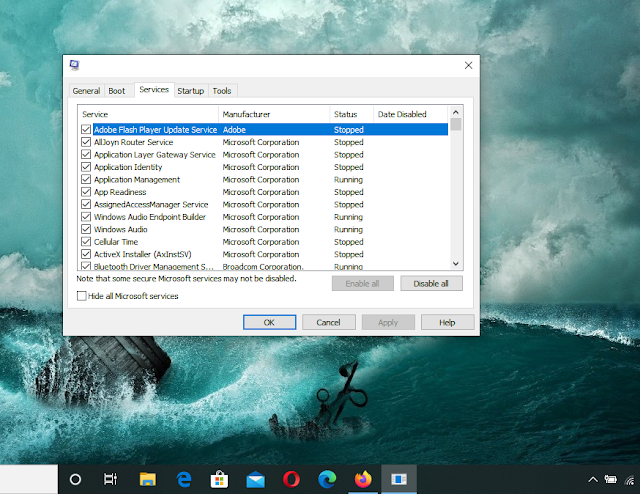Confirm with the OK button

[269, 322]
